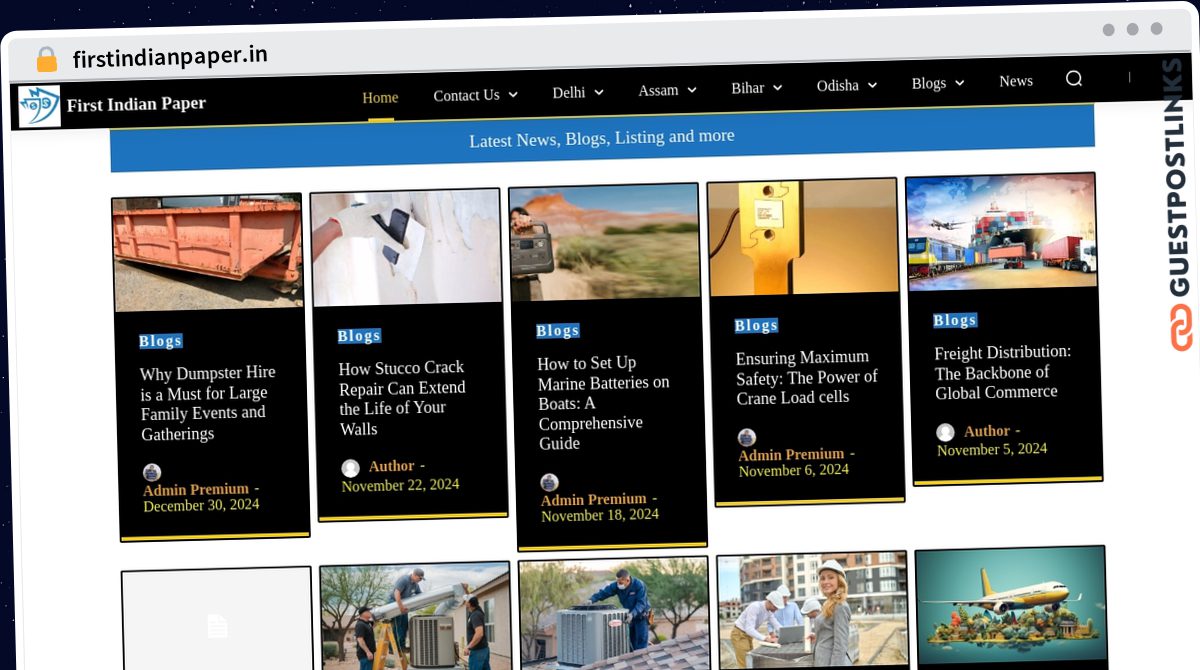Open the Assam menu item
This screenshot has width=1200, height=670.
point(658,90)
